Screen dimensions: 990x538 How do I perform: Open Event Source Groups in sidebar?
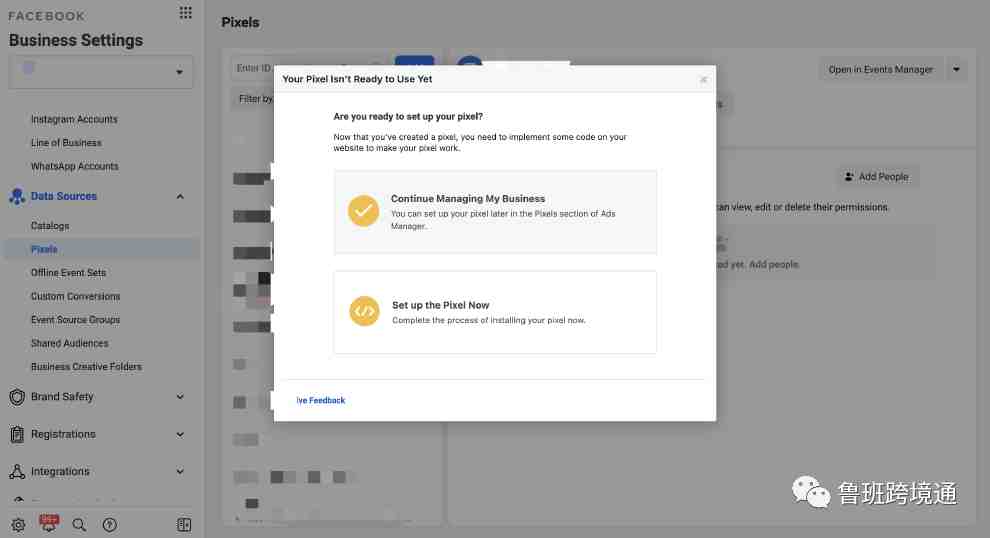[x=75, y=320]
